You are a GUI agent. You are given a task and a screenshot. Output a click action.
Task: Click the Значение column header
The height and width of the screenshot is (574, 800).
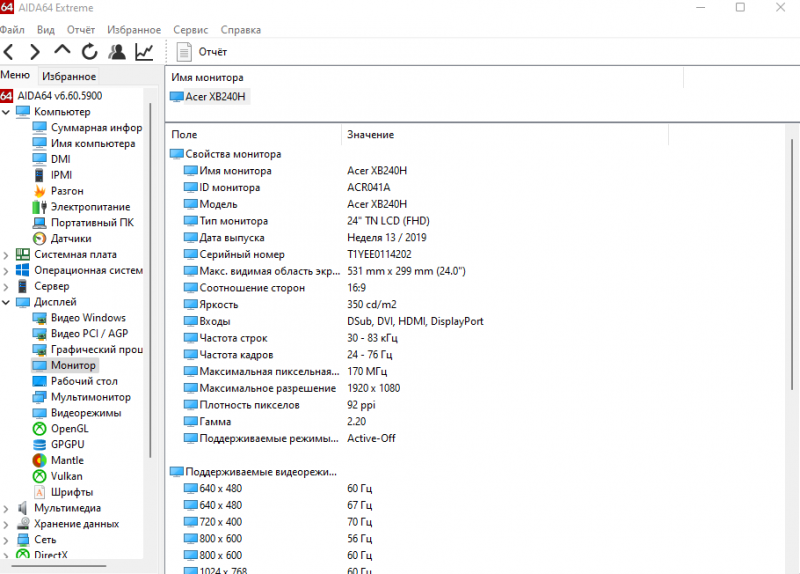tap(505, 135)
